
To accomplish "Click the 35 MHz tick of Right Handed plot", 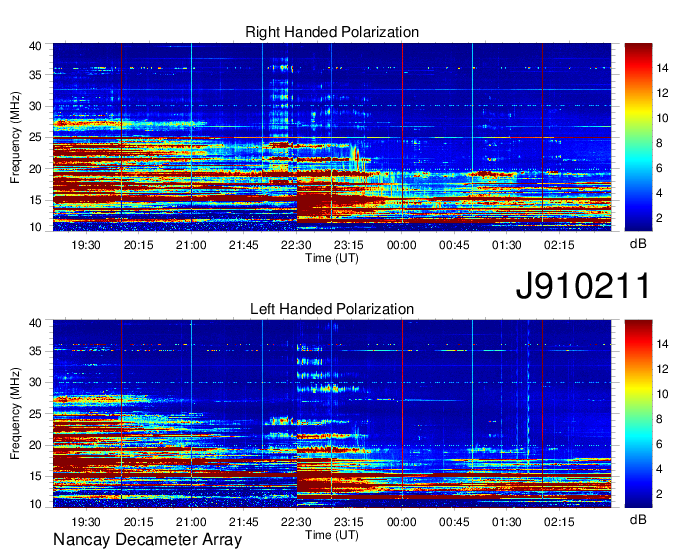I will 35,75.
